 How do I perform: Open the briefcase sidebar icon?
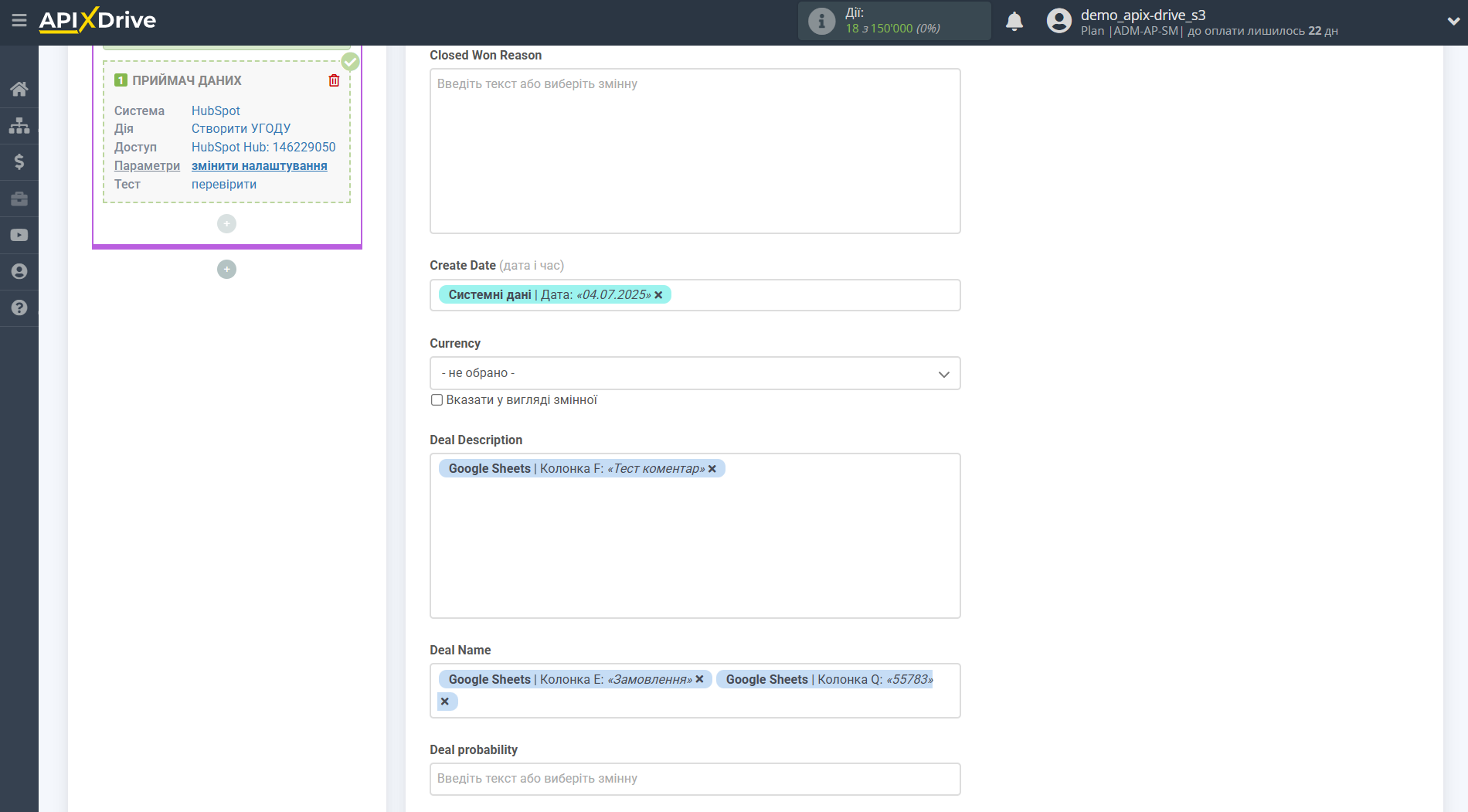tap(19, 199)
